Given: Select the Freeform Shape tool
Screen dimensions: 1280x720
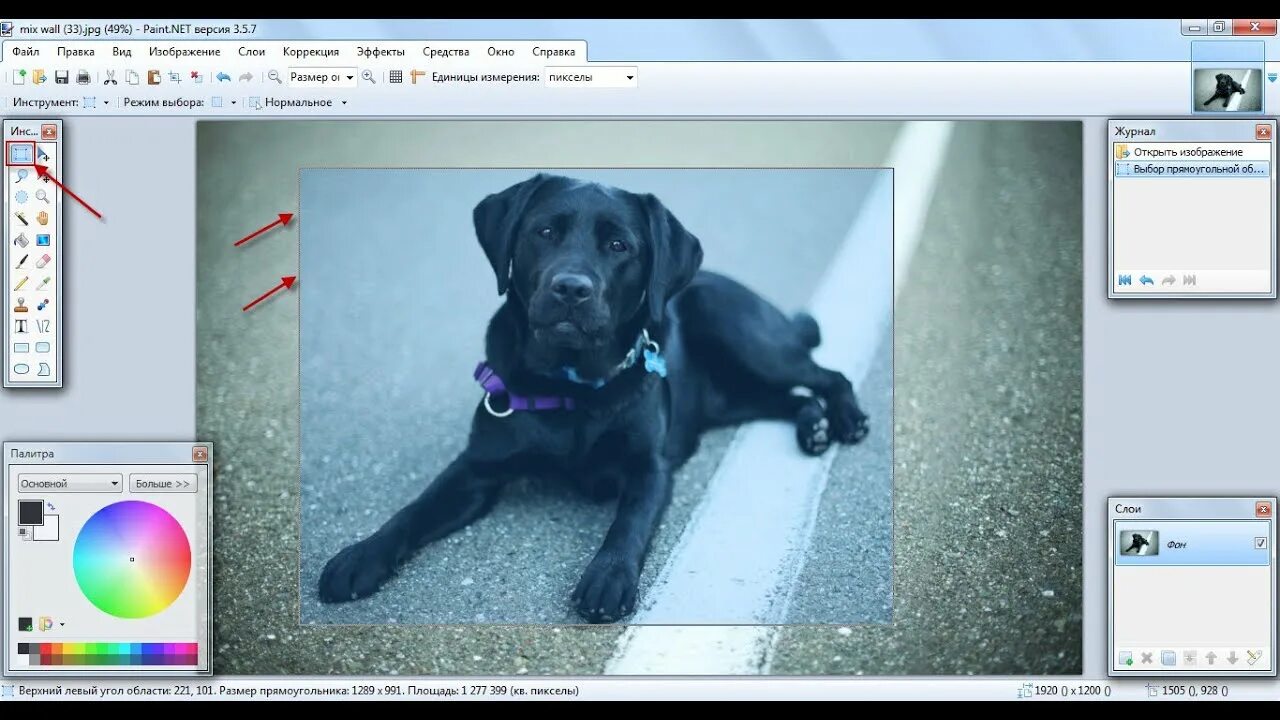Looking at the screenshot, I should (43, 369).
